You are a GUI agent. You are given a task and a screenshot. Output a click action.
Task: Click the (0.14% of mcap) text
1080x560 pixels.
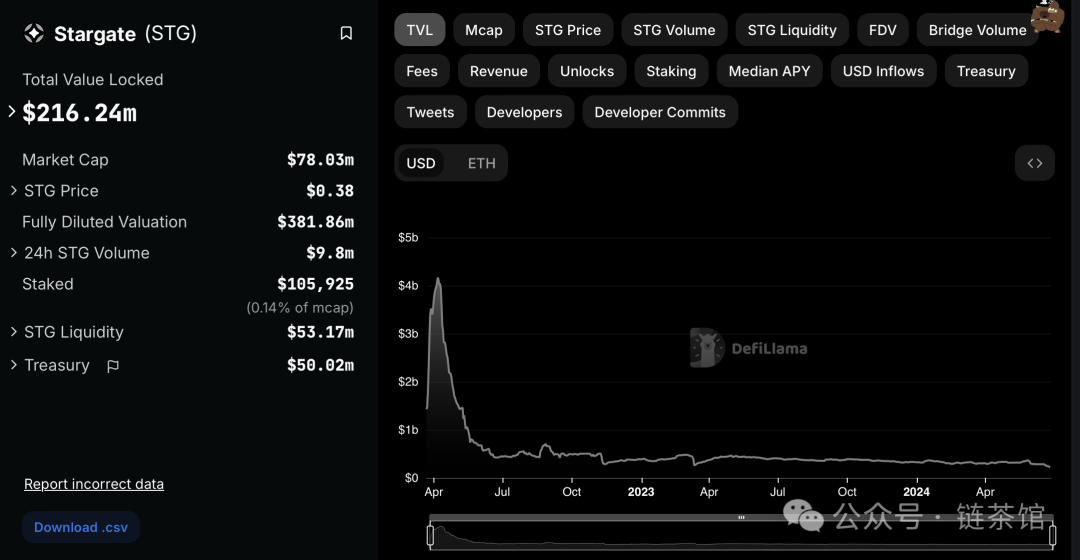pyautogui.click(x=300, y=308)
